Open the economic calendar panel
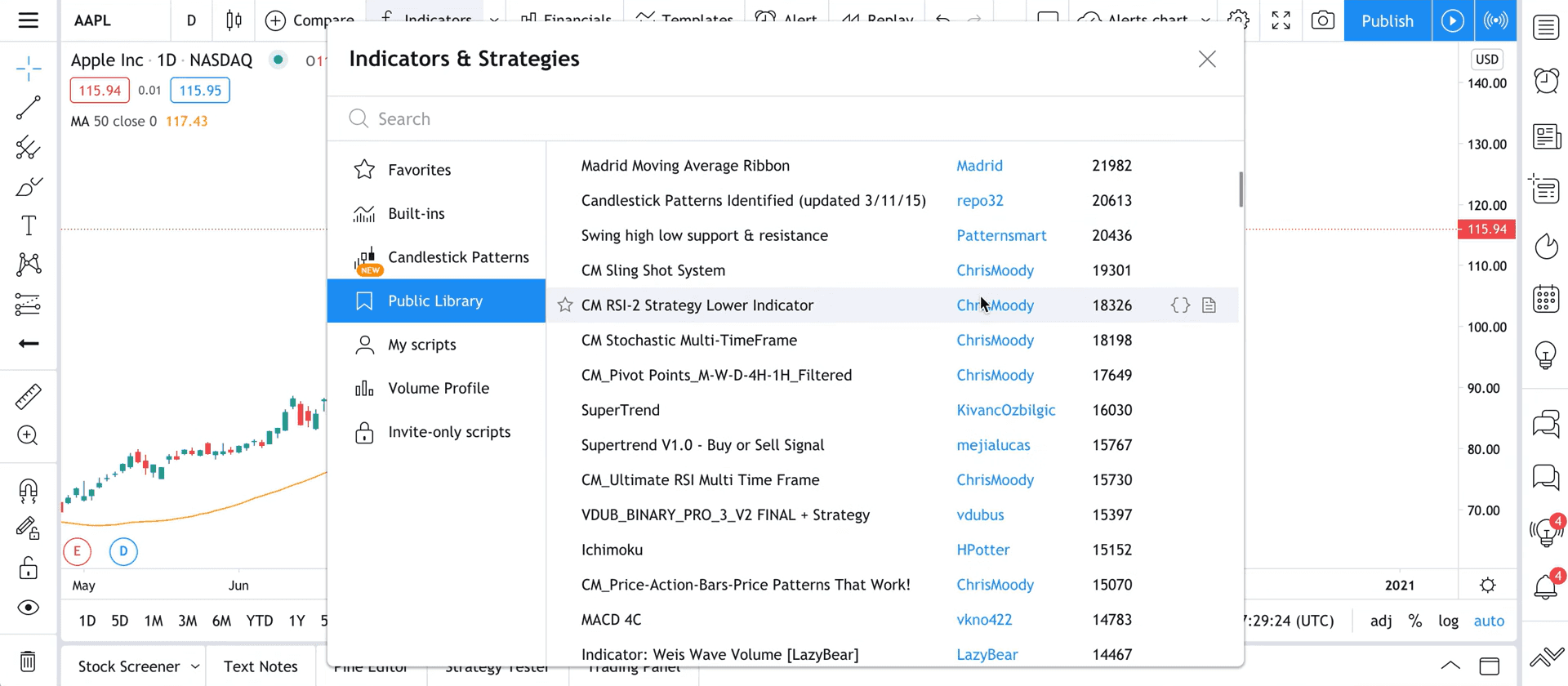The image size is (1568, 686). [1546, 300]
